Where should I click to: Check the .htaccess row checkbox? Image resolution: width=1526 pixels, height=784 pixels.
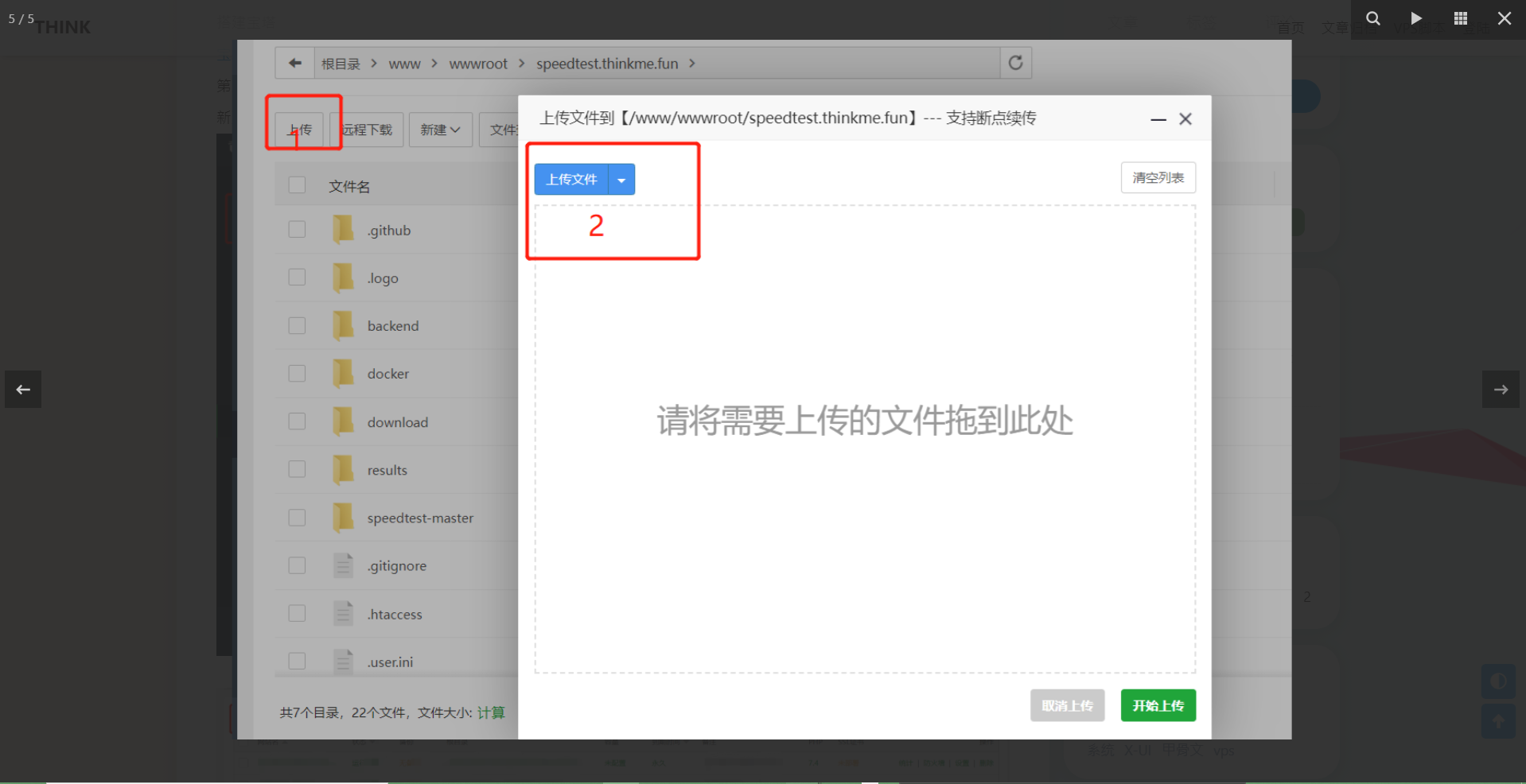[x=297, y=613]
